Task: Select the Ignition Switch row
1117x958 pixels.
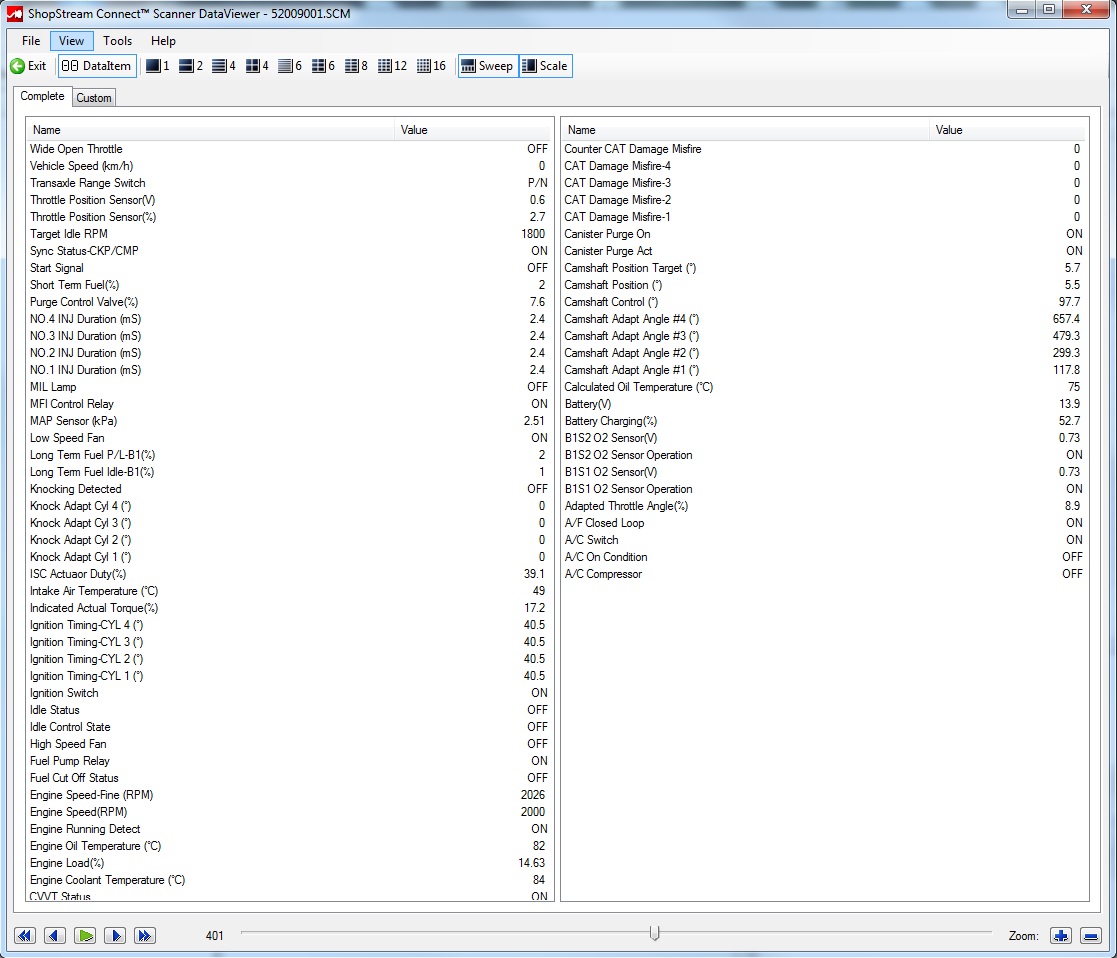Action: coord(289,693)
